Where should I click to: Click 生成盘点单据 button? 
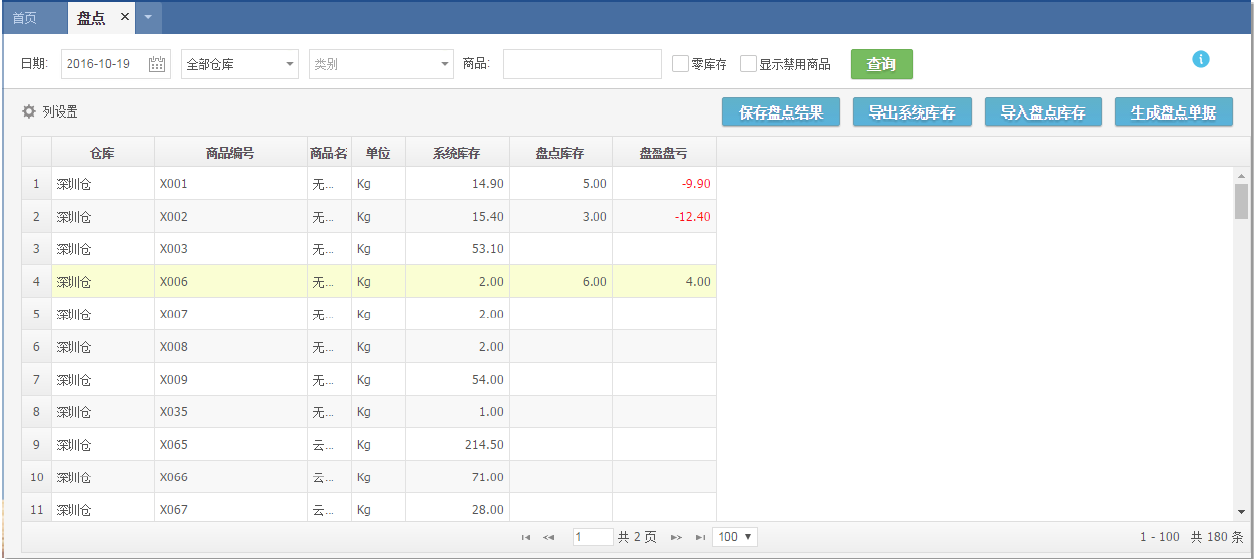(1174, 112)
